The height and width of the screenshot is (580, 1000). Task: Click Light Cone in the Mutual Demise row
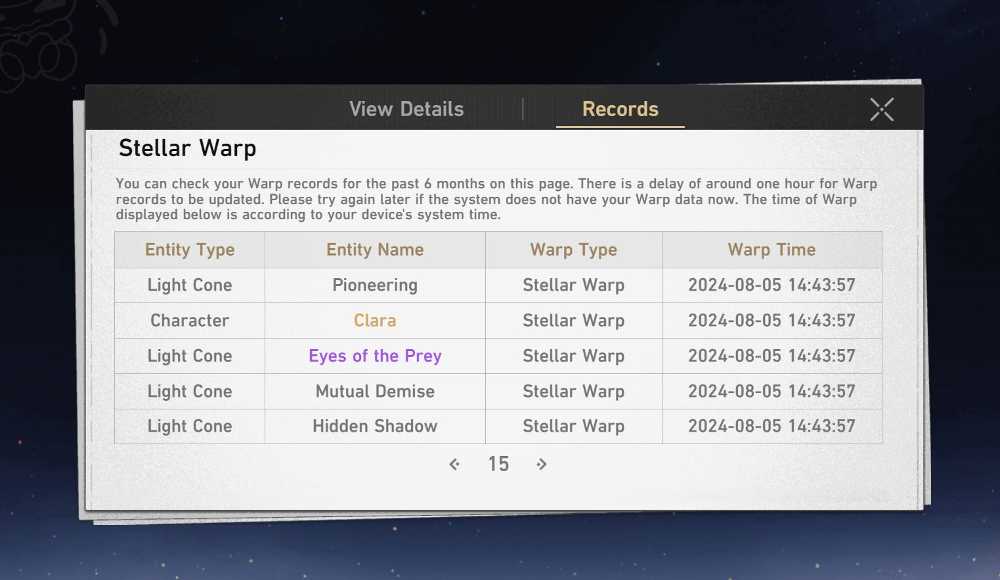point(189,391)
